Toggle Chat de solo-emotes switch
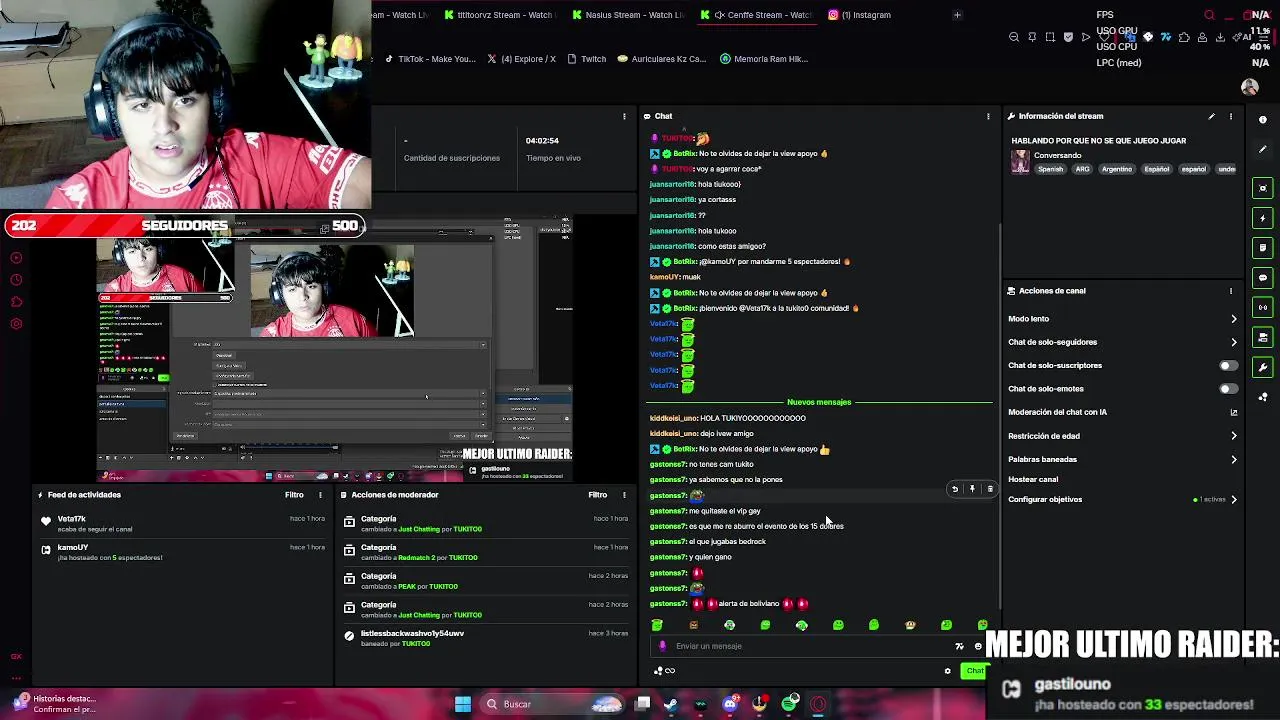This screenshot has height=720, width=1280. pyautogui.click(x=1228, y=389)
